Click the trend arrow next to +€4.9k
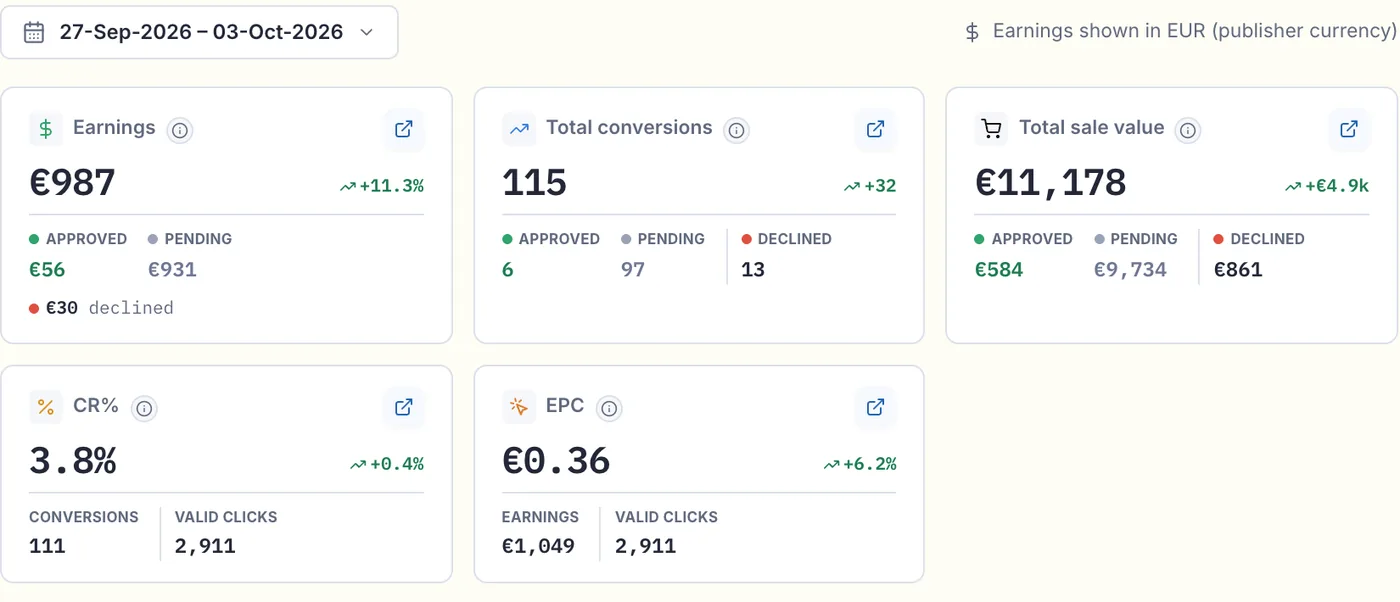The image size is (1400, 602). (x=1293, y=186)
